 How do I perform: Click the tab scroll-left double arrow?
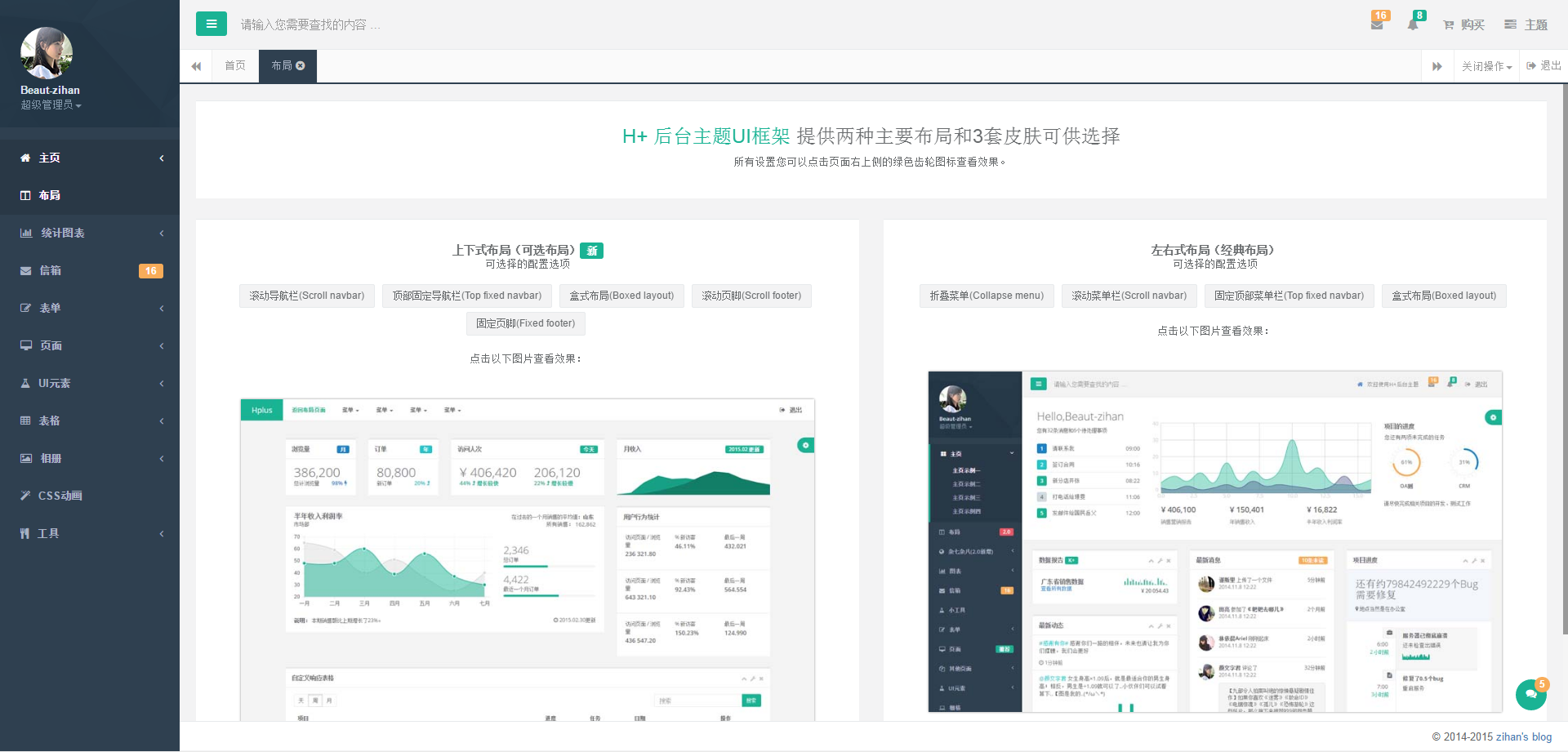point(196,66)
